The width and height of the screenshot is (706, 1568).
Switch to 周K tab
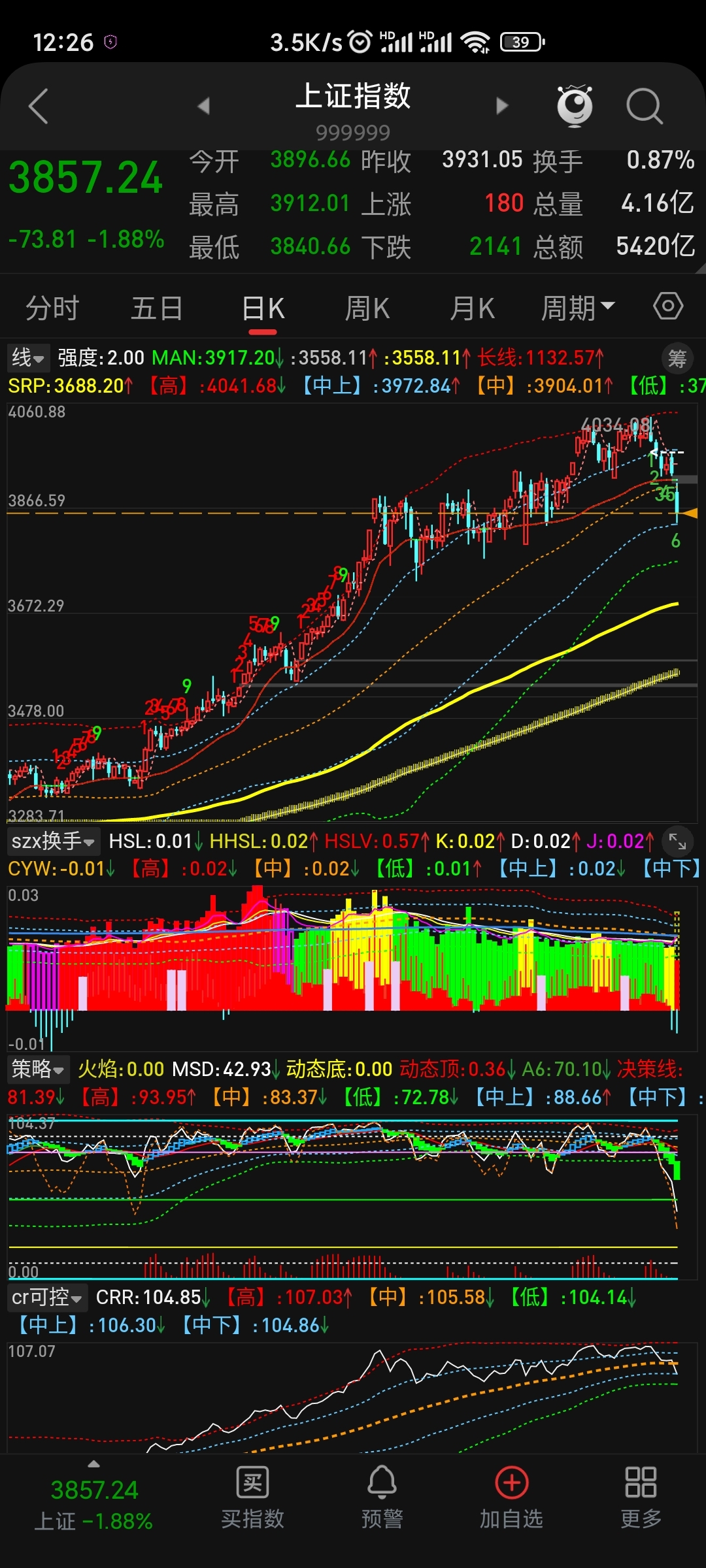pos(367,308)
